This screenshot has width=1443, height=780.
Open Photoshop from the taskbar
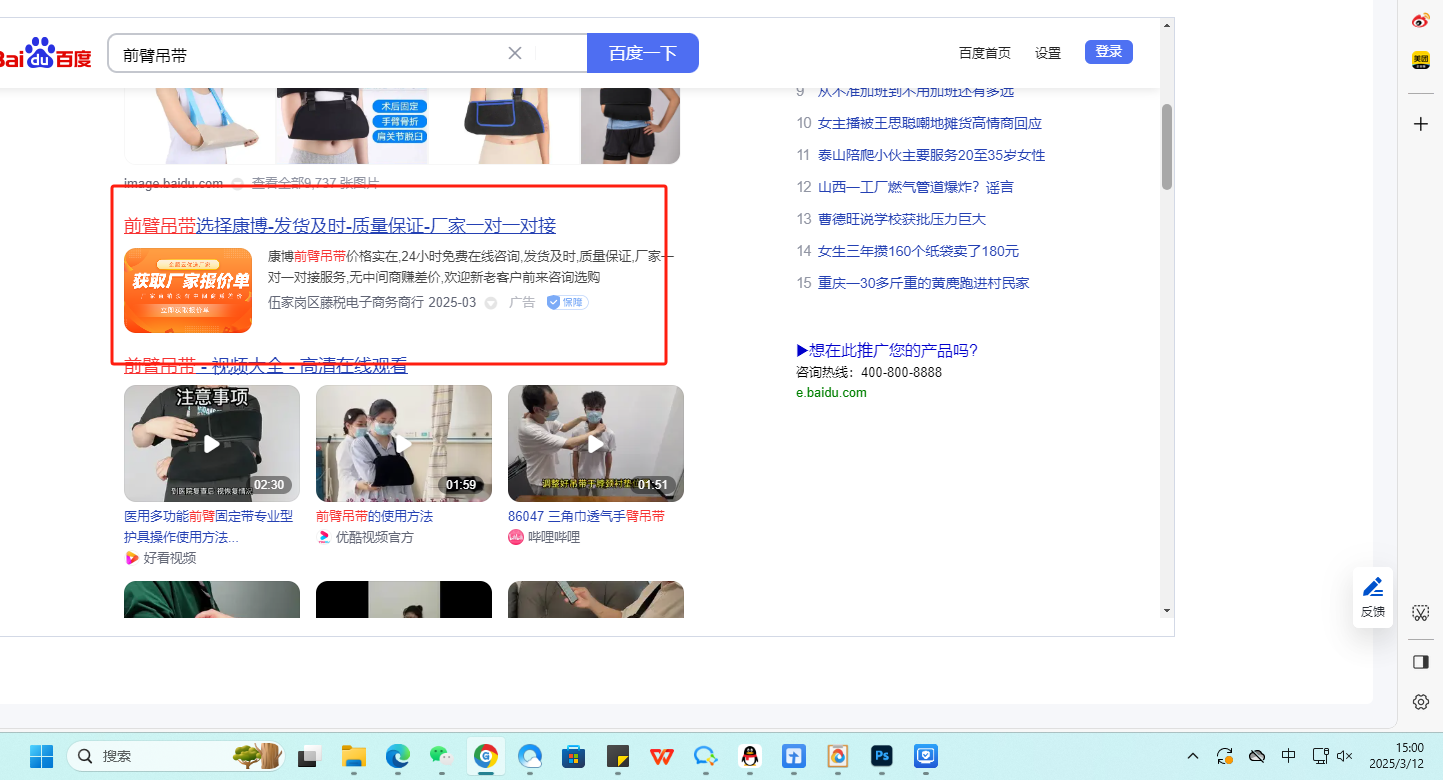881,756
